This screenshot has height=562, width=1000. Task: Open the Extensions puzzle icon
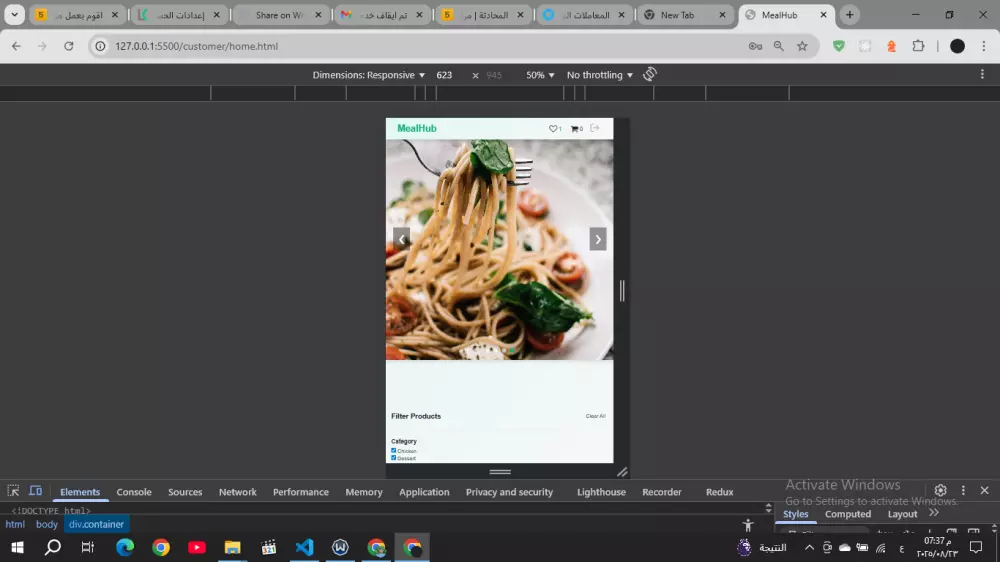pyautogui.click(x=918, y=46)
